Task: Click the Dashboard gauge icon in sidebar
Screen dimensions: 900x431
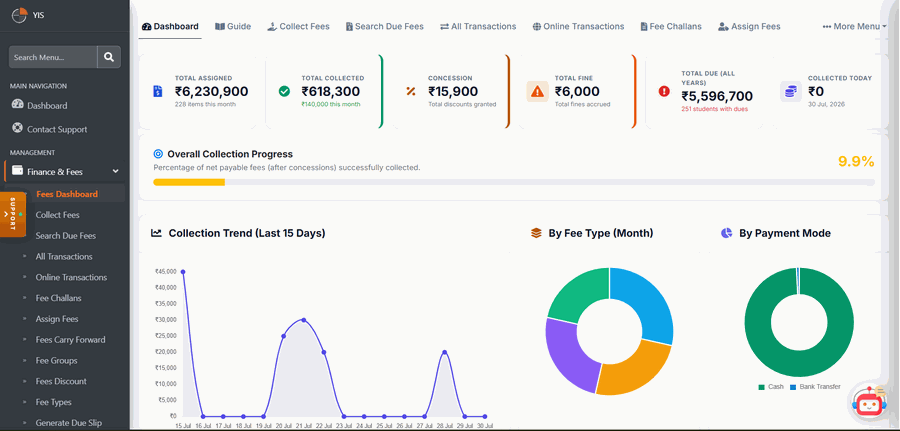Action: [x=17, y=105]
